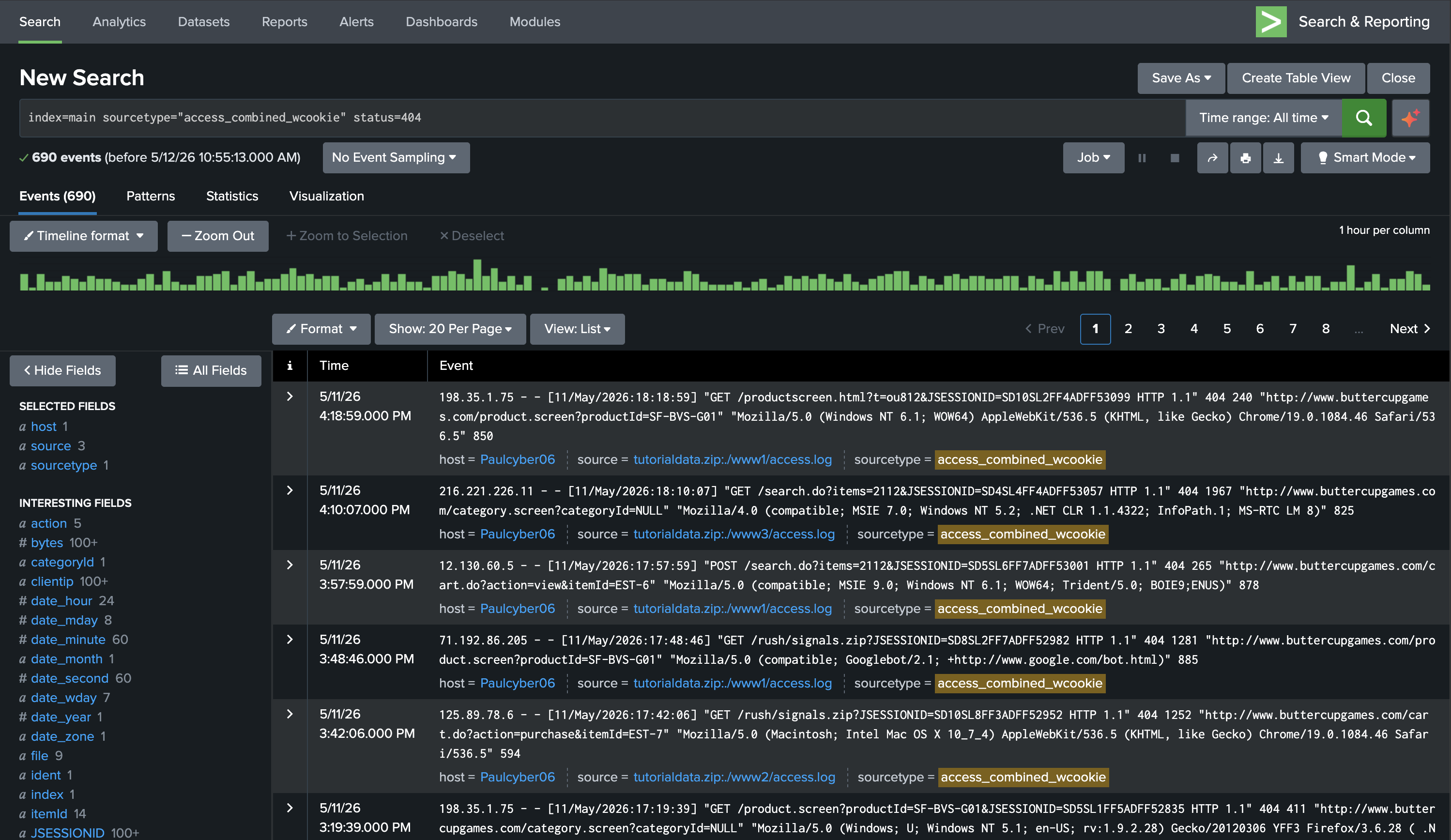Screen dimensions: 1451x840
Task: Open the Reports menu
Action: pos(285,22)
